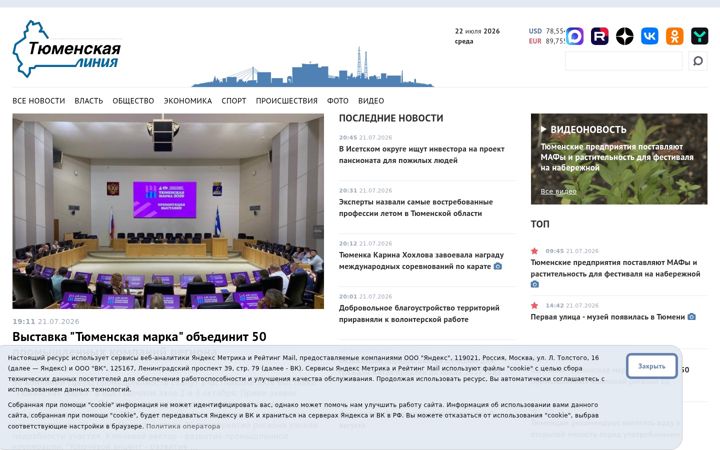Open Первая улица - музей top story
720x450 pixels.
(608, 317)
